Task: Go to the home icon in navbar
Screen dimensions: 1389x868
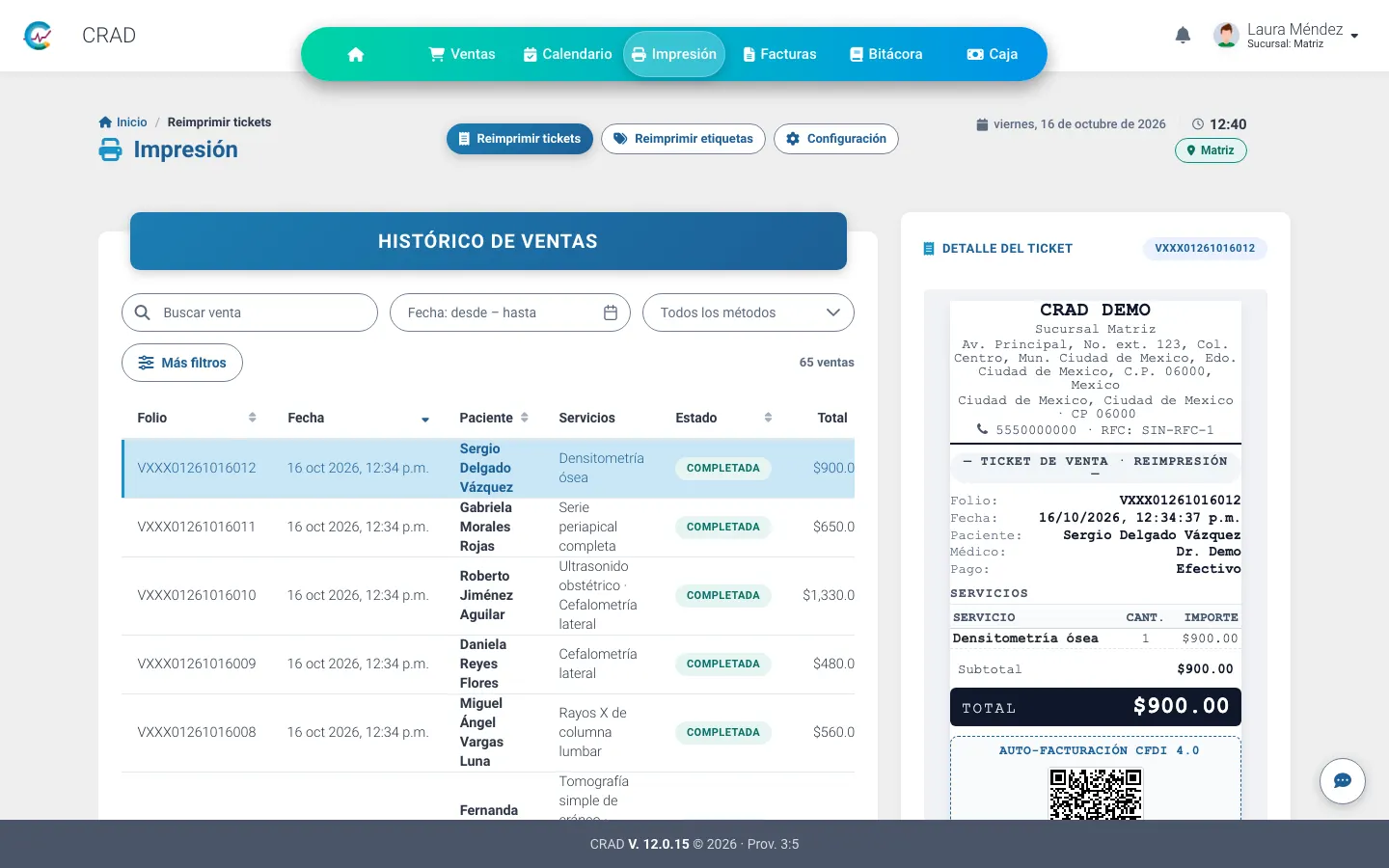Action: point(356,54)
